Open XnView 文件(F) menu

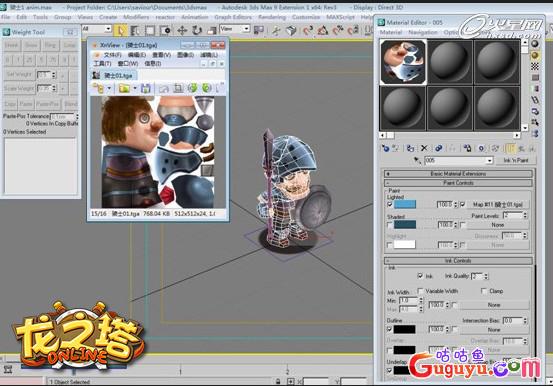pyautogui.click(x=113, y=55)
